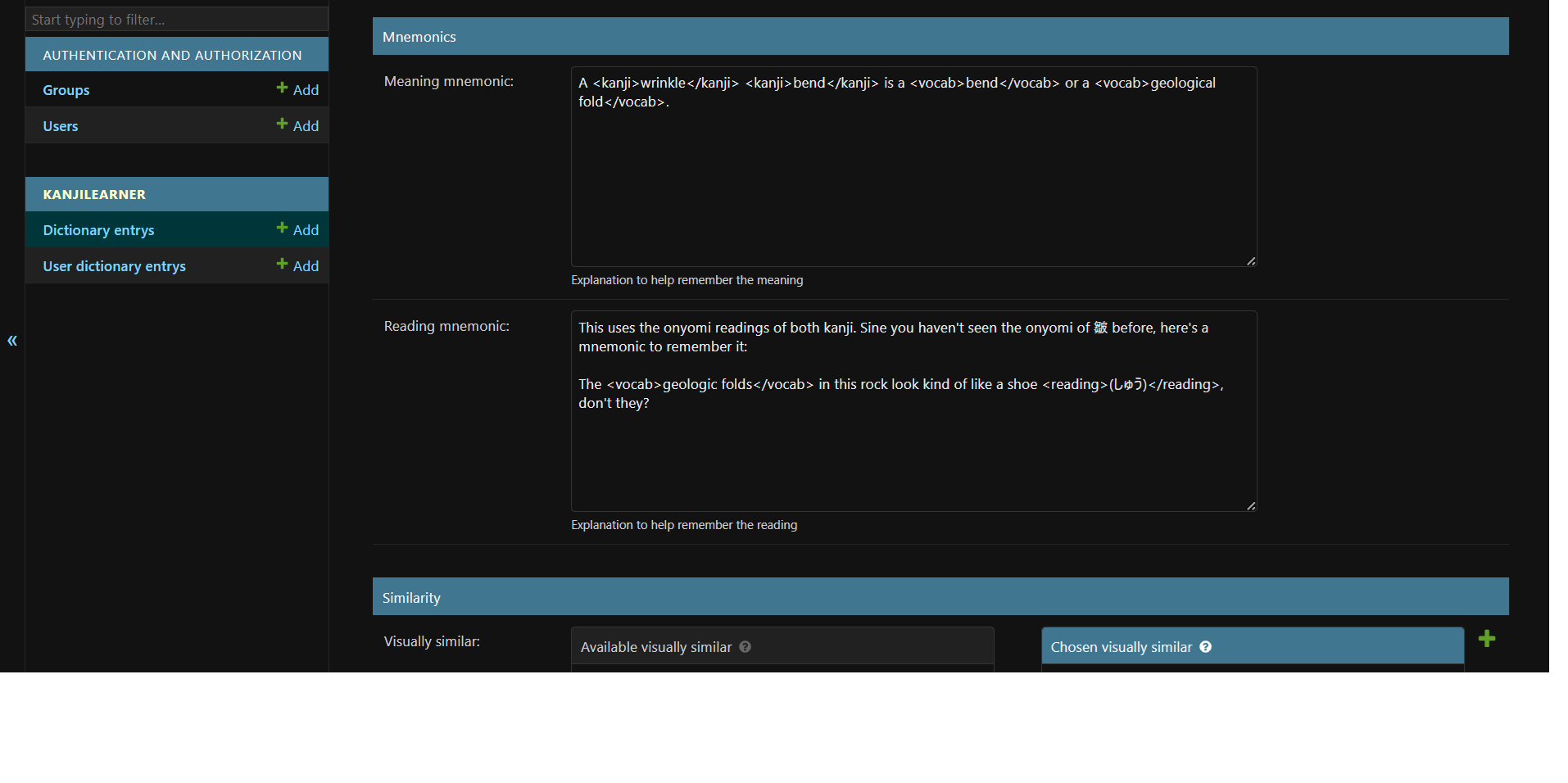Click inside the Meaning mnemonic text area
Viewport: 1568px width, 783px height.
[x=913, y=180]
